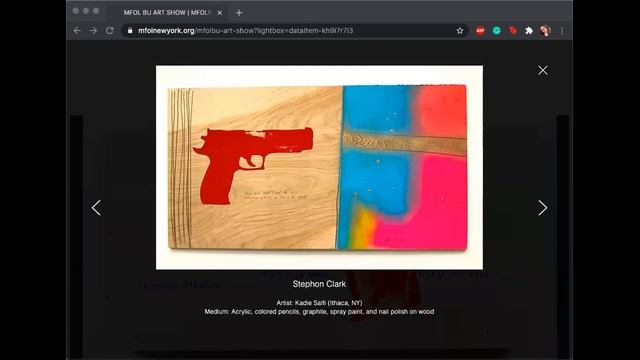The height and width of the screenshot is (360, 640).
Task: Open the Chrome three-dot menu
Action: (x=562, y=31)
